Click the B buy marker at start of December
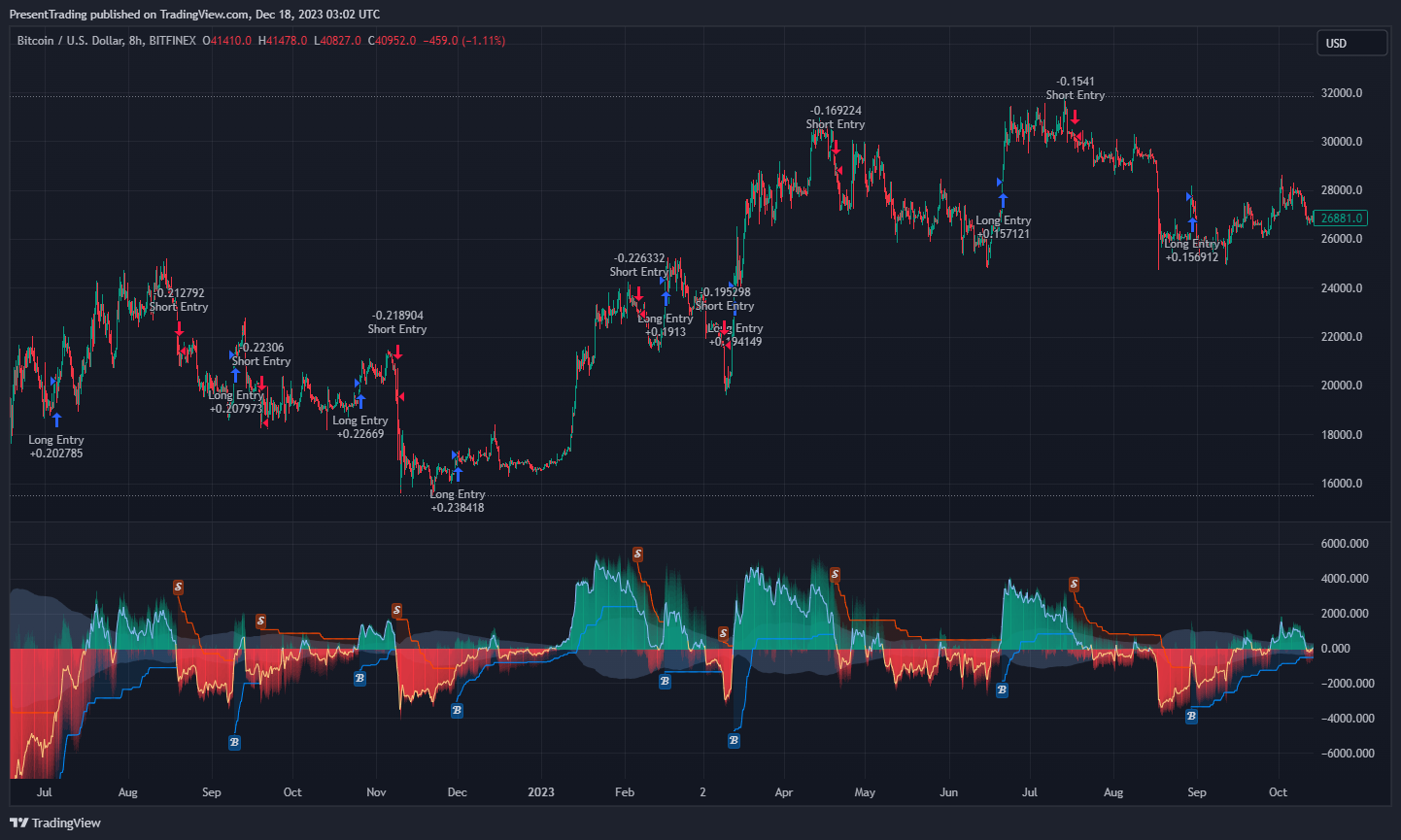Screen dimensions: 1401x840 (x=457, y=711)
